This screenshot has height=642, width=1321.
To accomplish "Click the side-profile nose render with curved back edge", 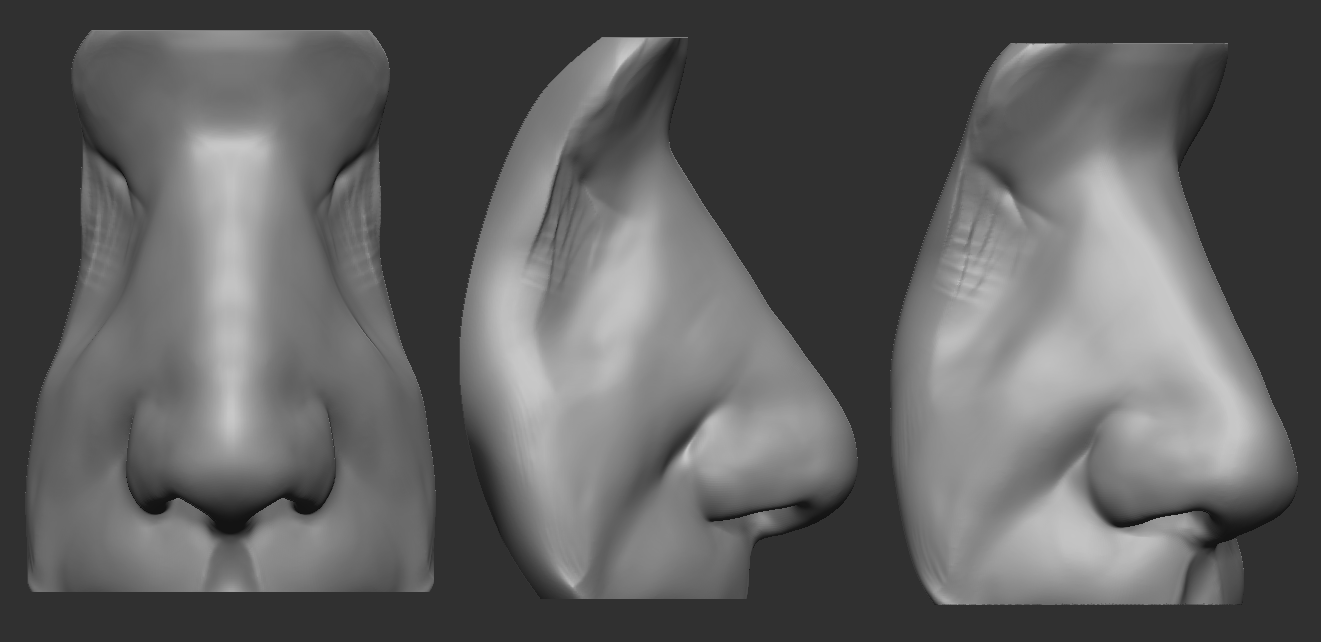I will pyautogui.click(x=658, y=318).
